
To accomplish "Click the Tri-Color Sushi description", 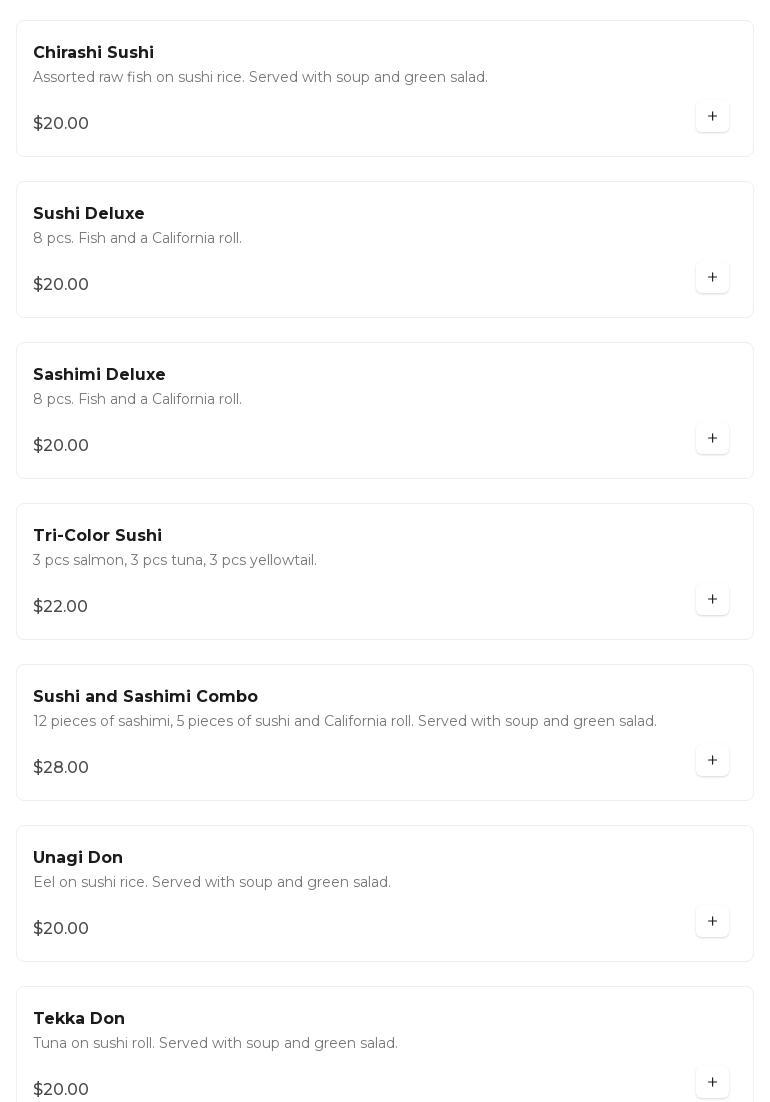I will 175,561.
